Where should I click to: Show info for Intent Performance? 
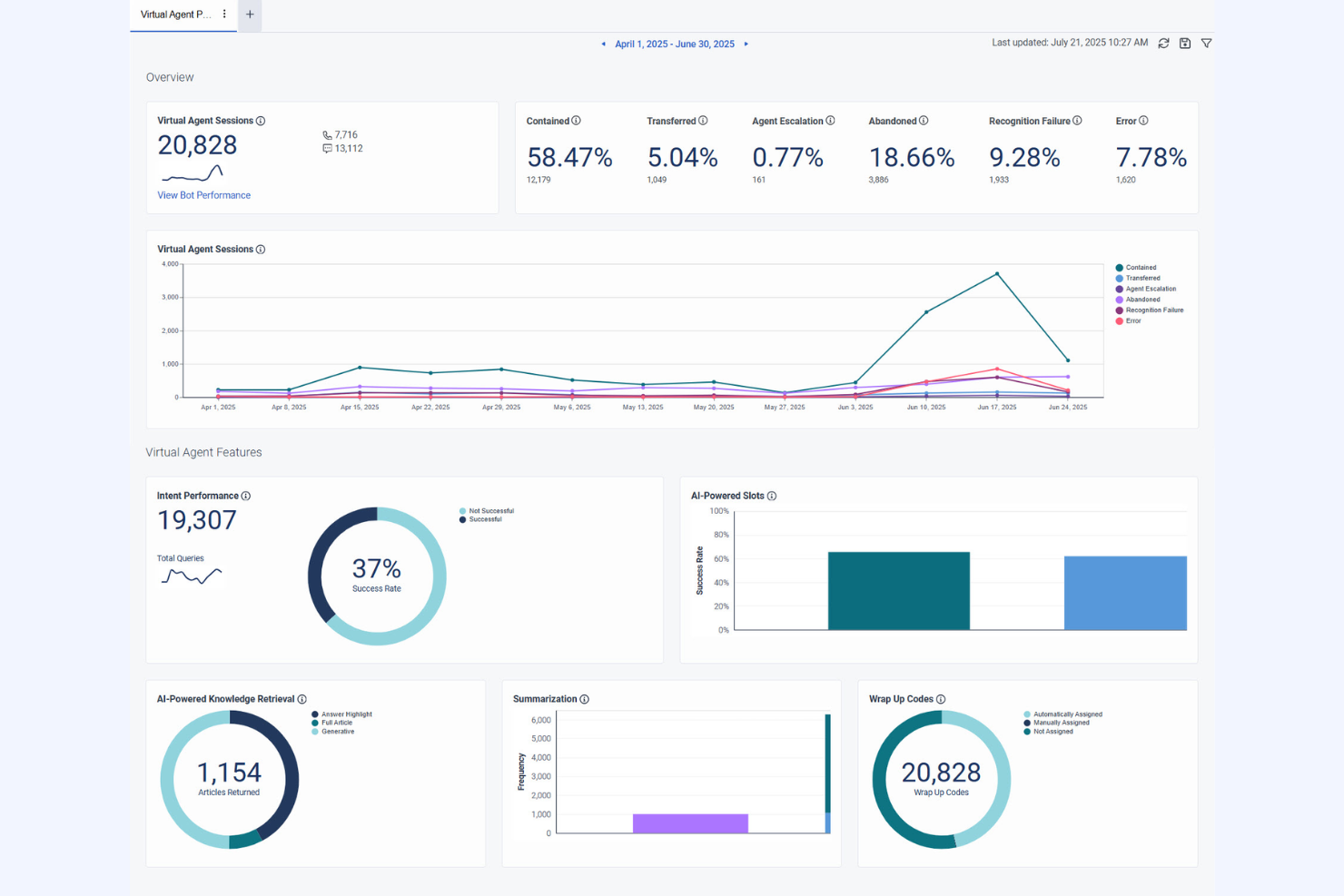(246, 497)
